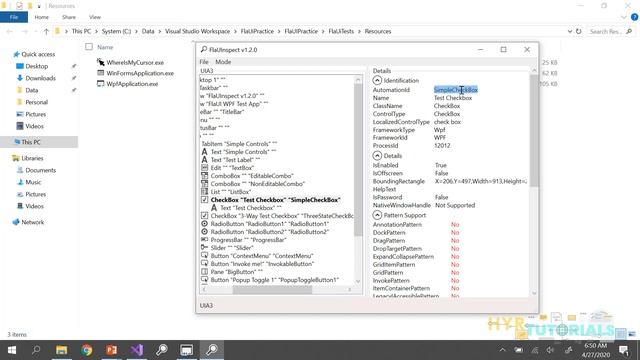Click the EditableCombo ComboBox icon

click(204, 176)
